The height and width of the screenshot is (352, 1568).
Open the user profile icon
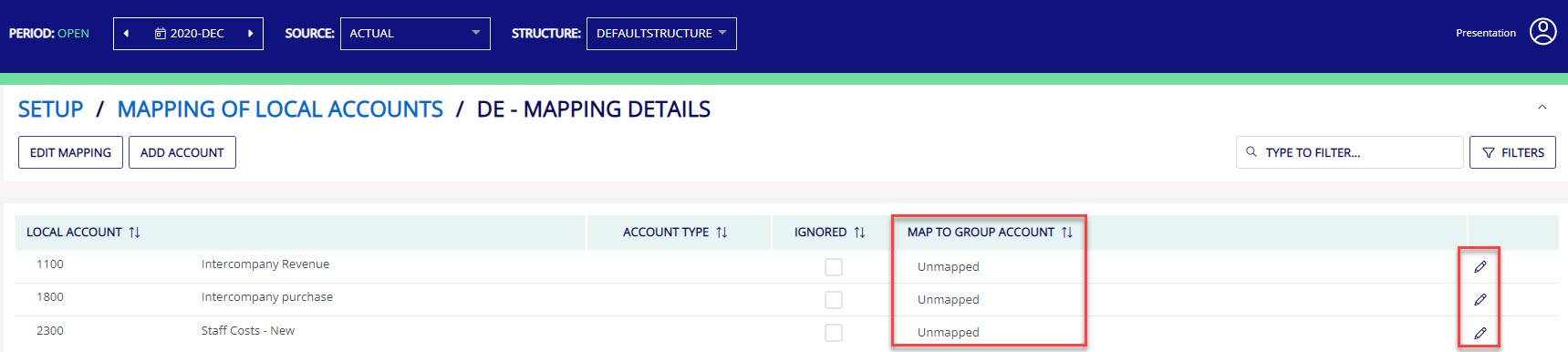tap(1542, 32)
